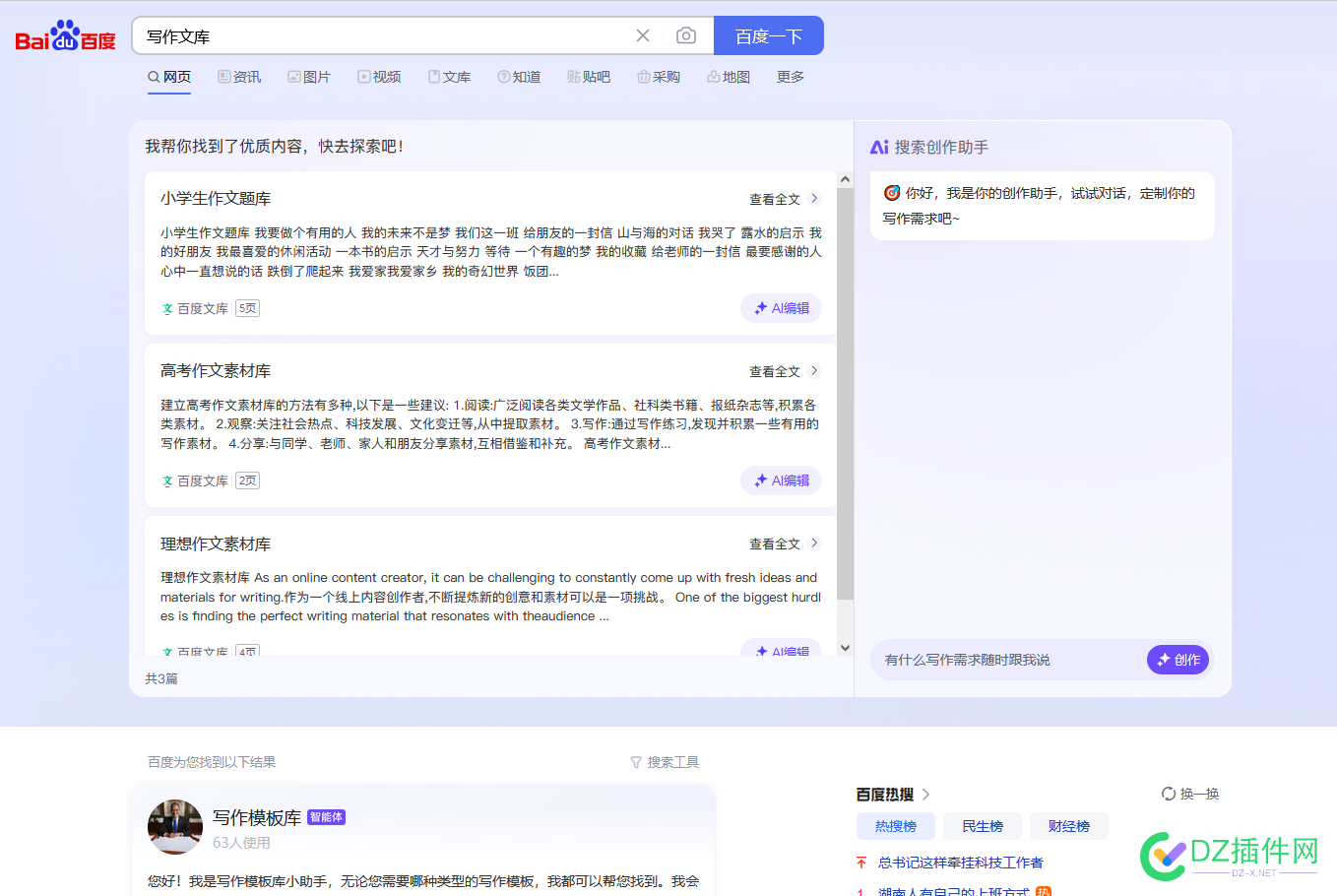Viewport: 1337px width, 896px height.
Task: Click chevron next to 理想作文素材库 查看全文
Action: click(814, 543)
